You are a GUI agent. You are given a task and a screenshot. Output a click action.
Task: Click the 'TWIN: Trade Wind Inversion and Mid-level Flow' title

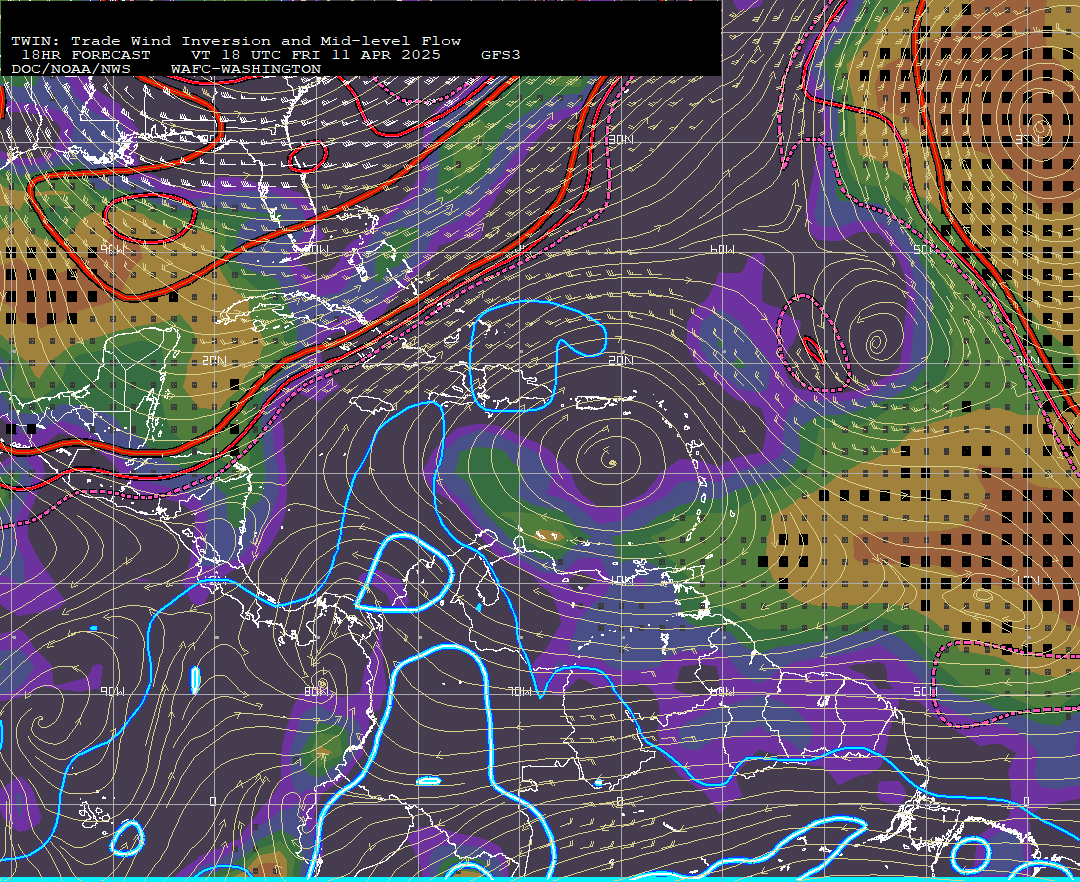(x=236, y=41)
